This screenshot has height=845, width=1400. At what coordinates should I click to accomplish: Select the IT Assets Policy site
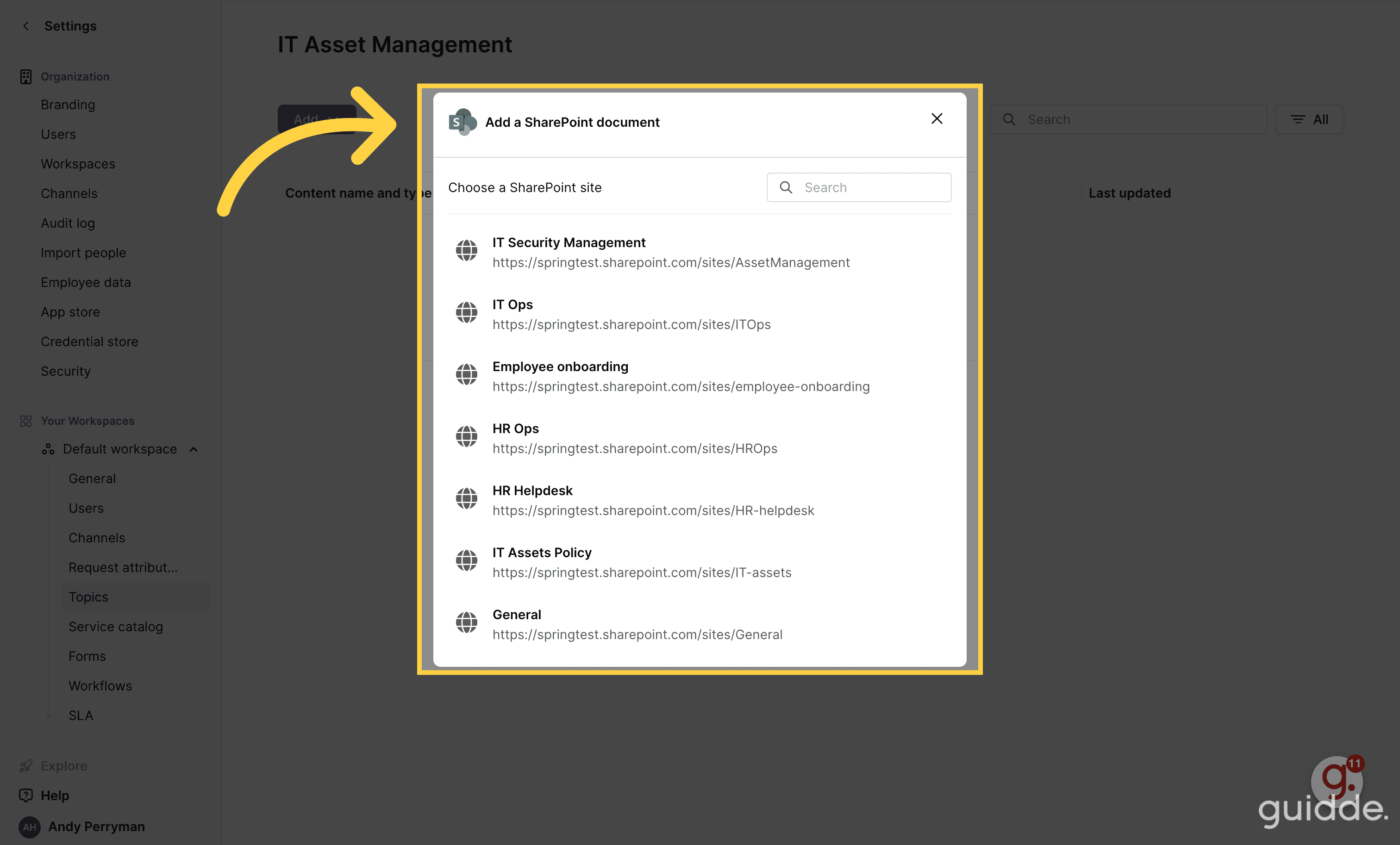pyautogui.click(x=700, y=562)
